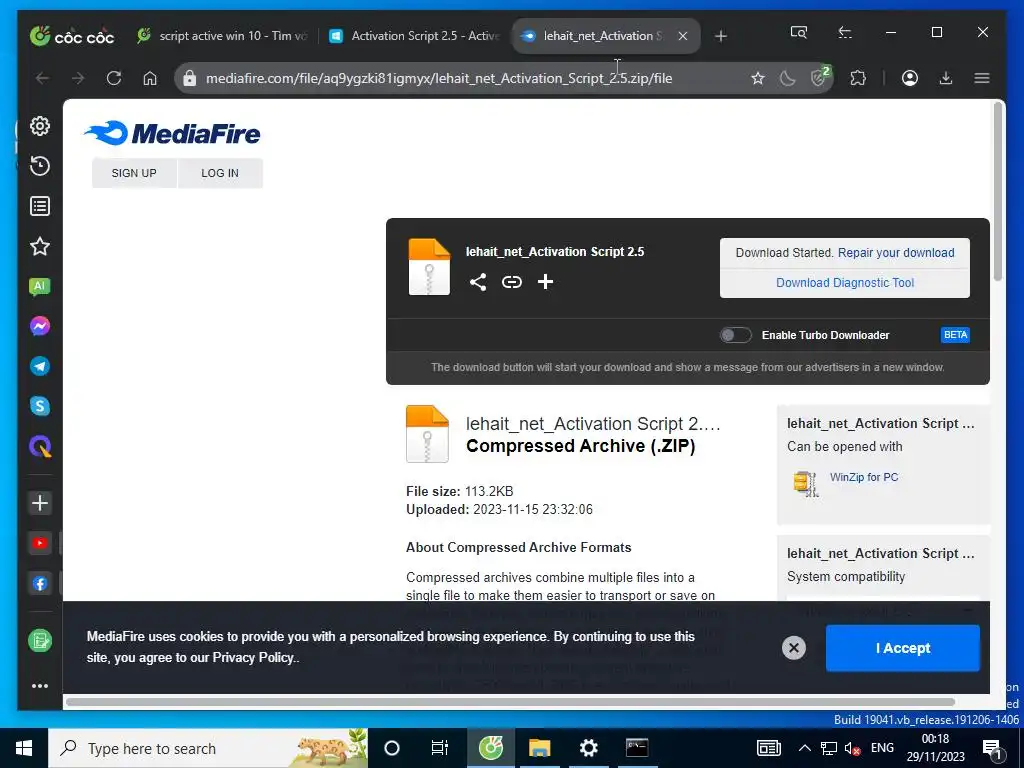Enable Turbo Downloader switch
This screenshot has width=1024, height=768.
(735, 335)
